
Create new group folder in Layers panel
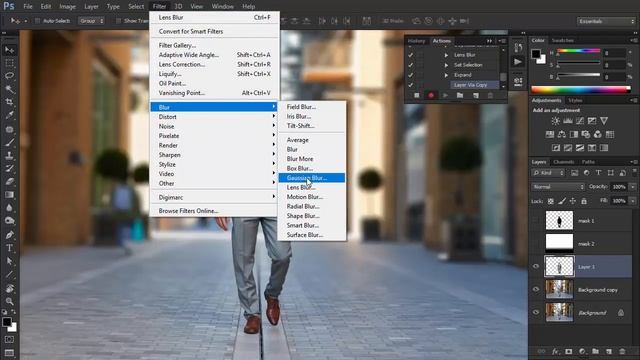pos(596,351)
